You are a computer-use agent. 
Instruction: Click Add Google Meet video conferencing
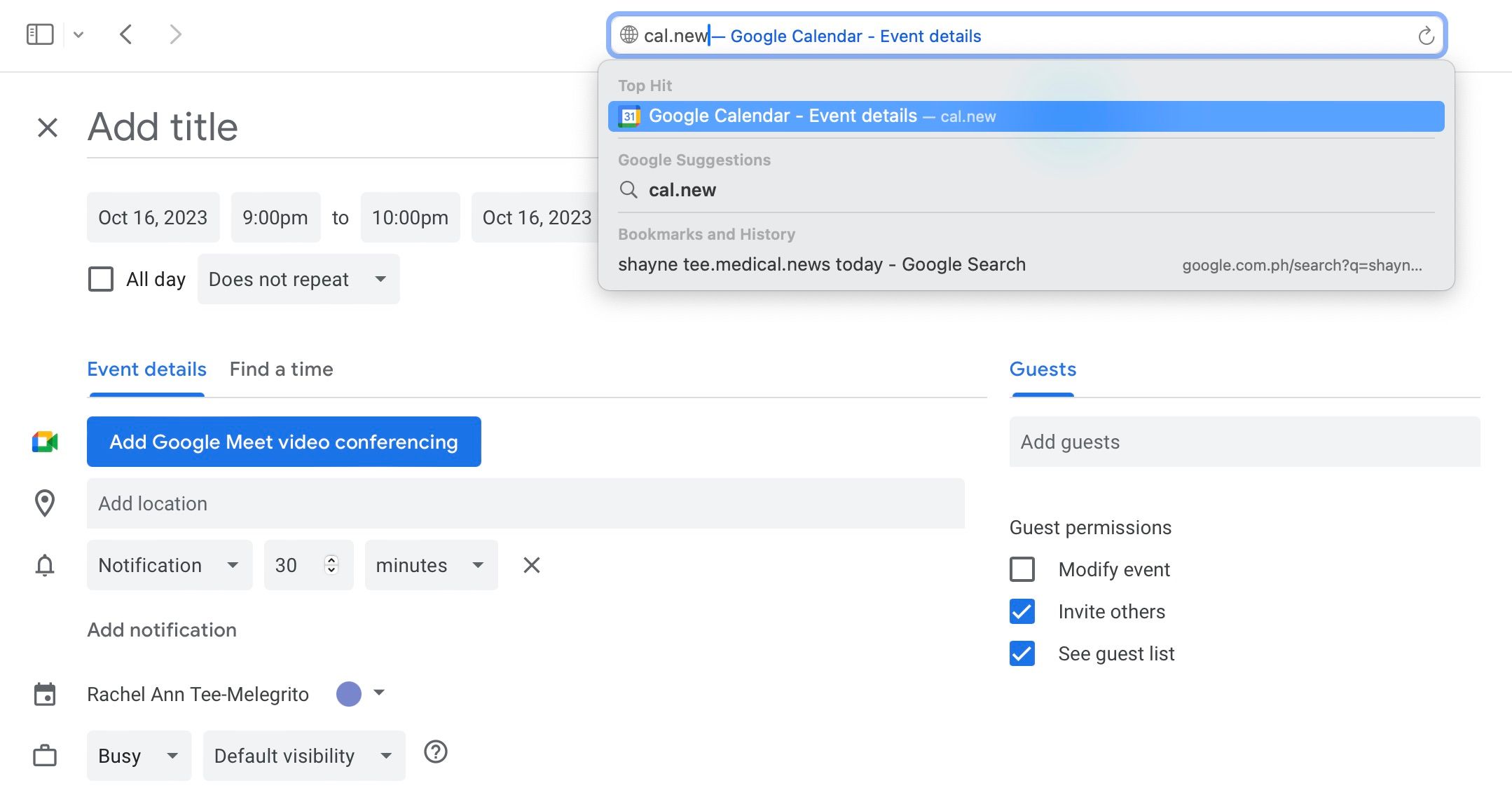(283, 442)
